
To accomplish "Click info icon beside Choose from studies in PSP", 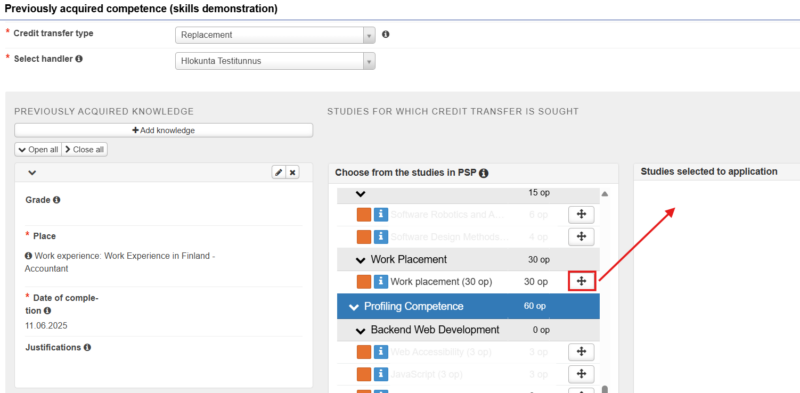I will point(484,173).
